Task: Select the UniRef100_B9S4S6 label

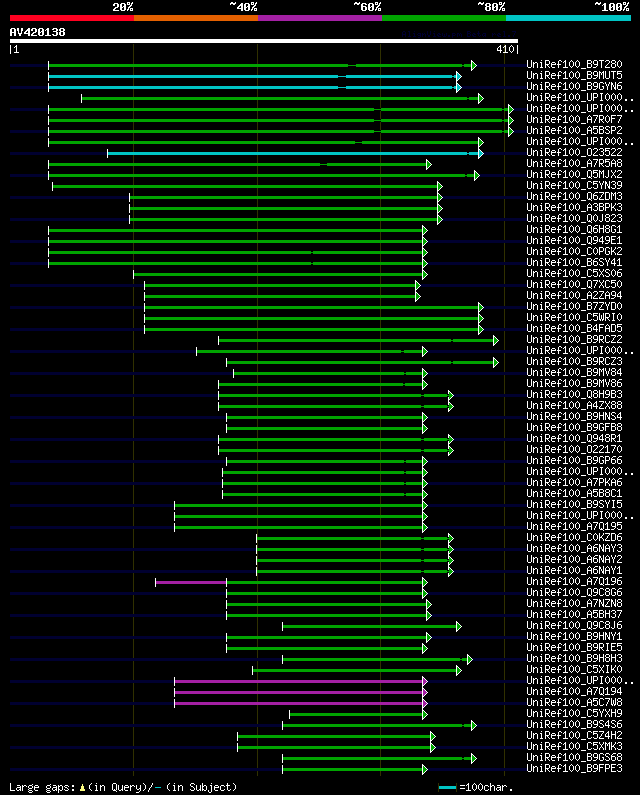Action: click(574, 725)
